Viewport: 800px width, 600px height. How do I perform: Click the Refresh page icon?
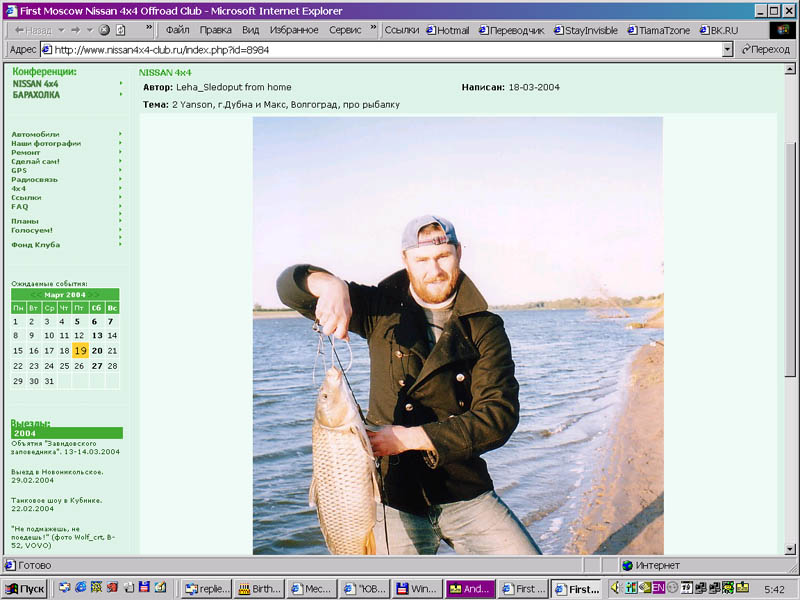pyautogui.click(x=120, y=30)
